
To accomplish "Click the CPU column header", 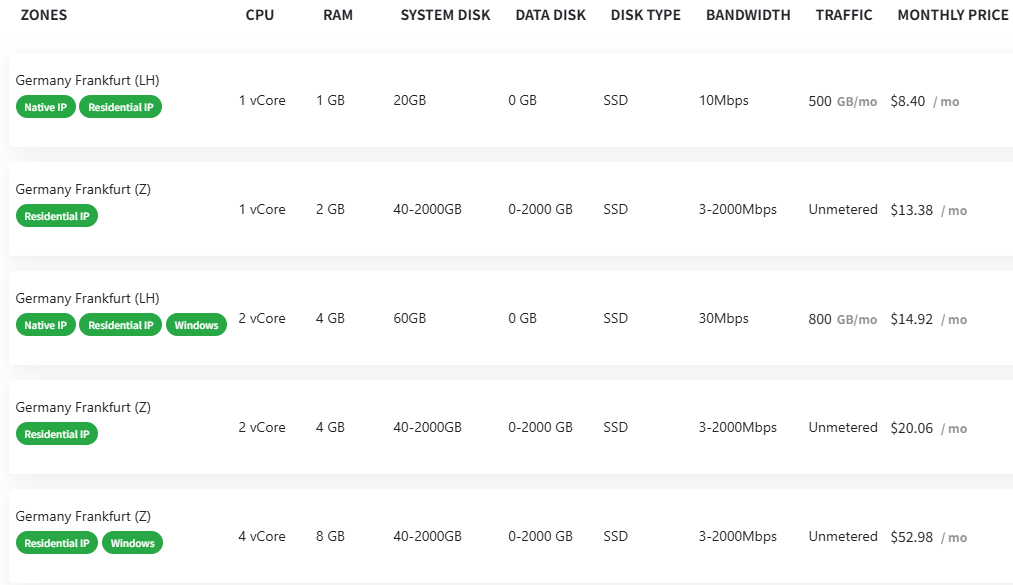I will coord(260,15).
